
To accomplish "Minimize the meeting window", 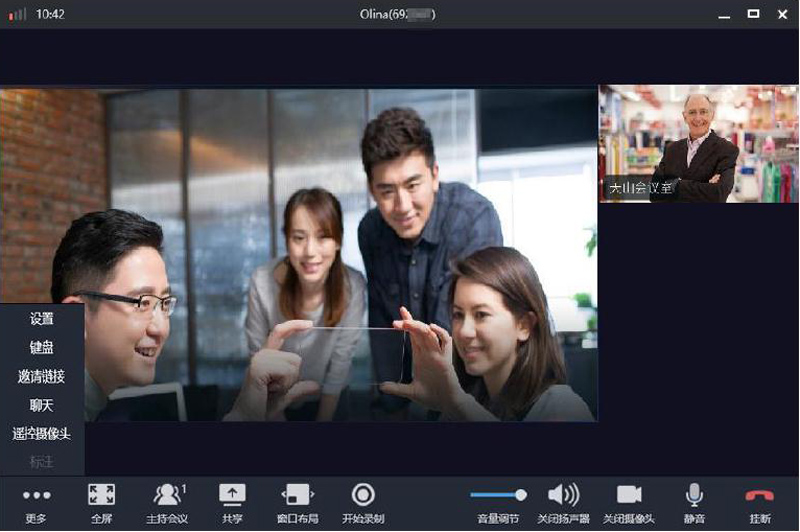I will pos(724,15).
